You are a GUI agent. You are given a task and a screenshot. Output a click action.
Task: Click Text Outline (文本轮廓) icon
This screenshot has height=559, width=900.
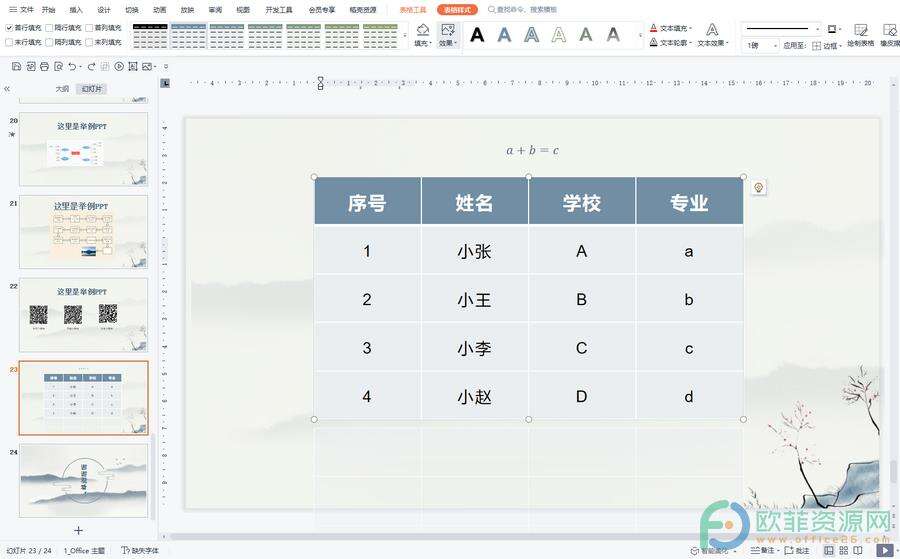click(653, 42)
